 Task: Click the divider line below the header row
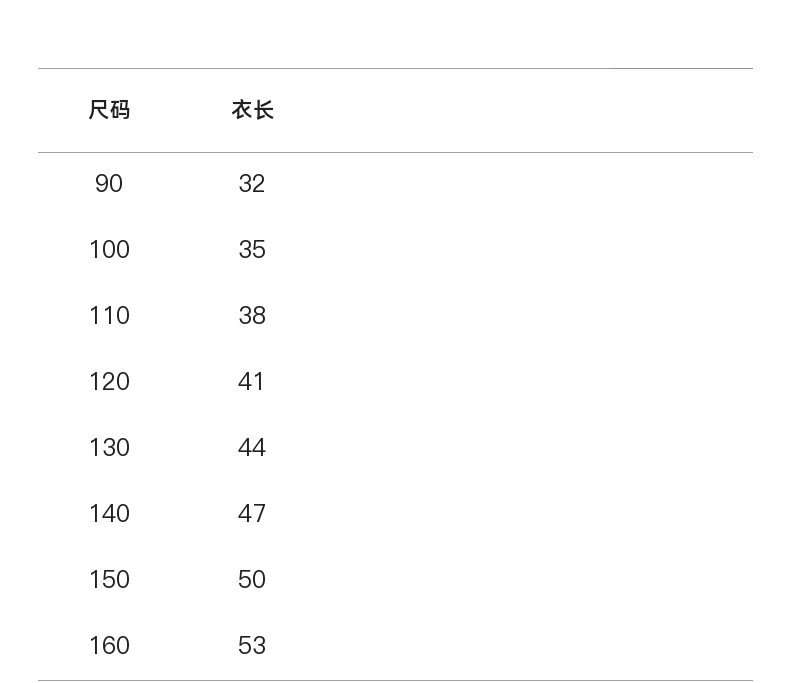point(395,152)
